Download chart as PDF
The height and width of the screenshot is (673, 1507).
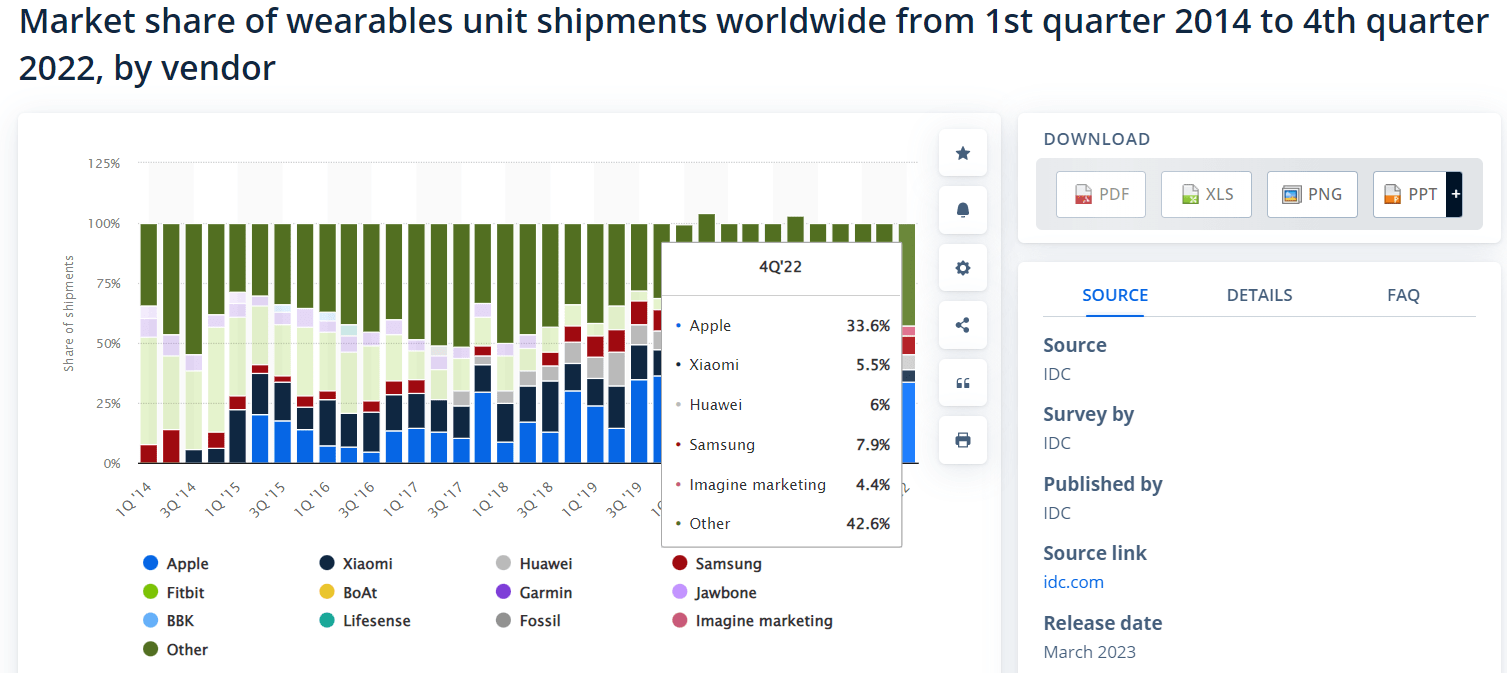[x=1101, y=194]
